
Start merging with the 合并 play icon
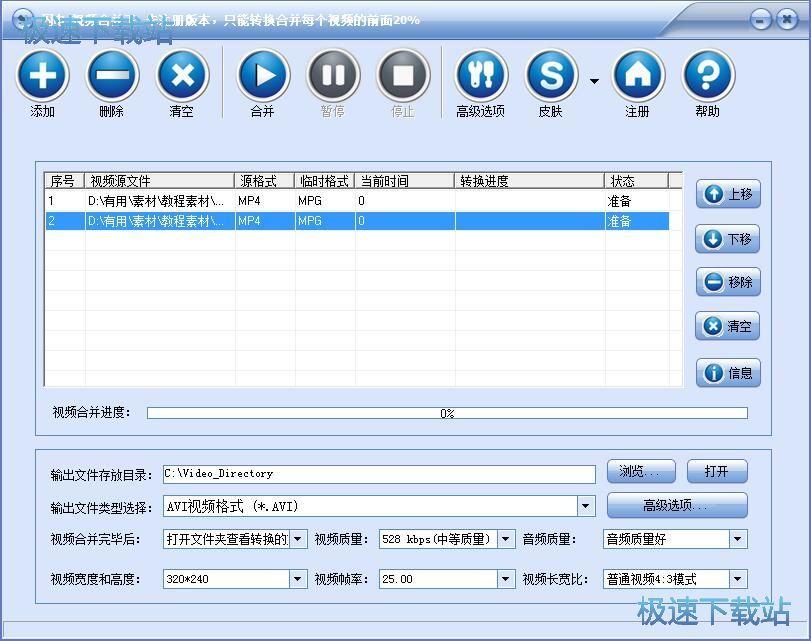(x=263, y=75)
